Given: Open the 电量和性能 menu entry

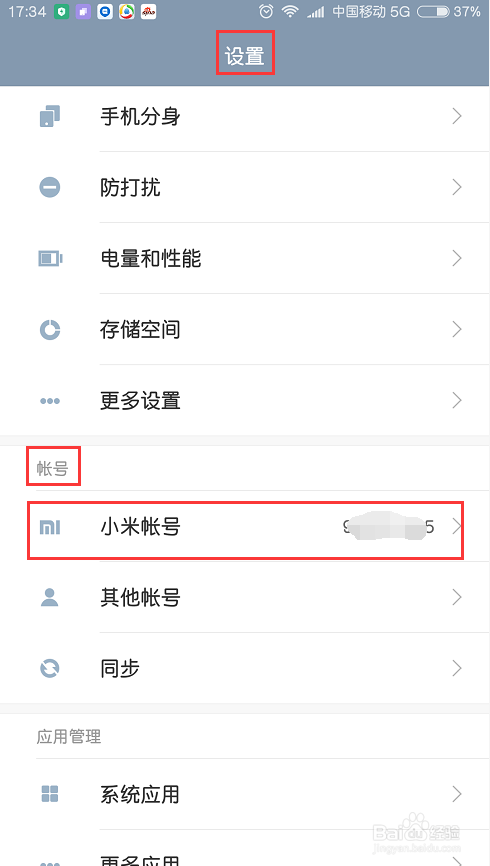Looking at the screenshot, I should pyautogui.click(x=245, y=258).
